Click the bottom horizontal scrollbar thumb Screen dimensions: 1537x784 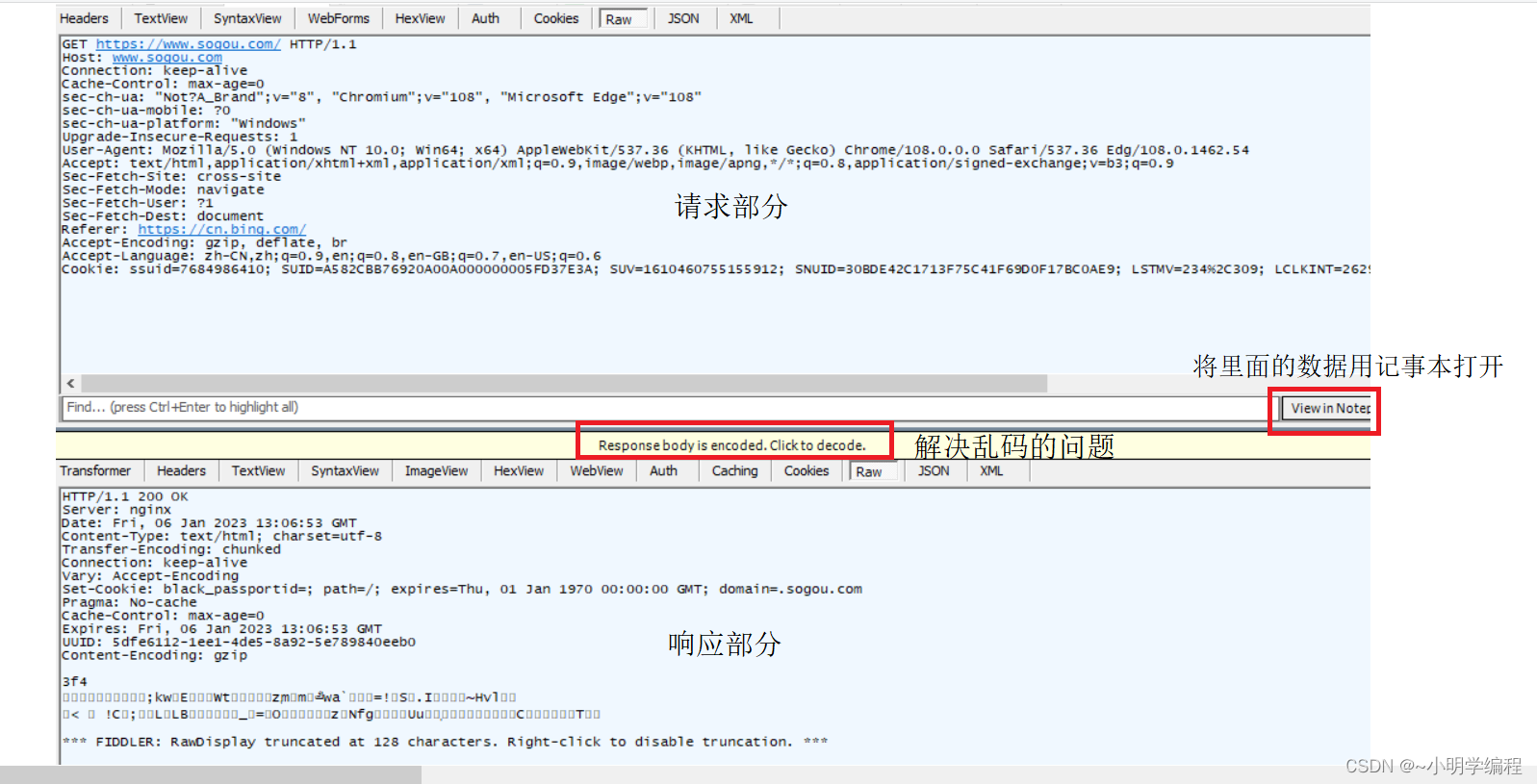(211, 774)
